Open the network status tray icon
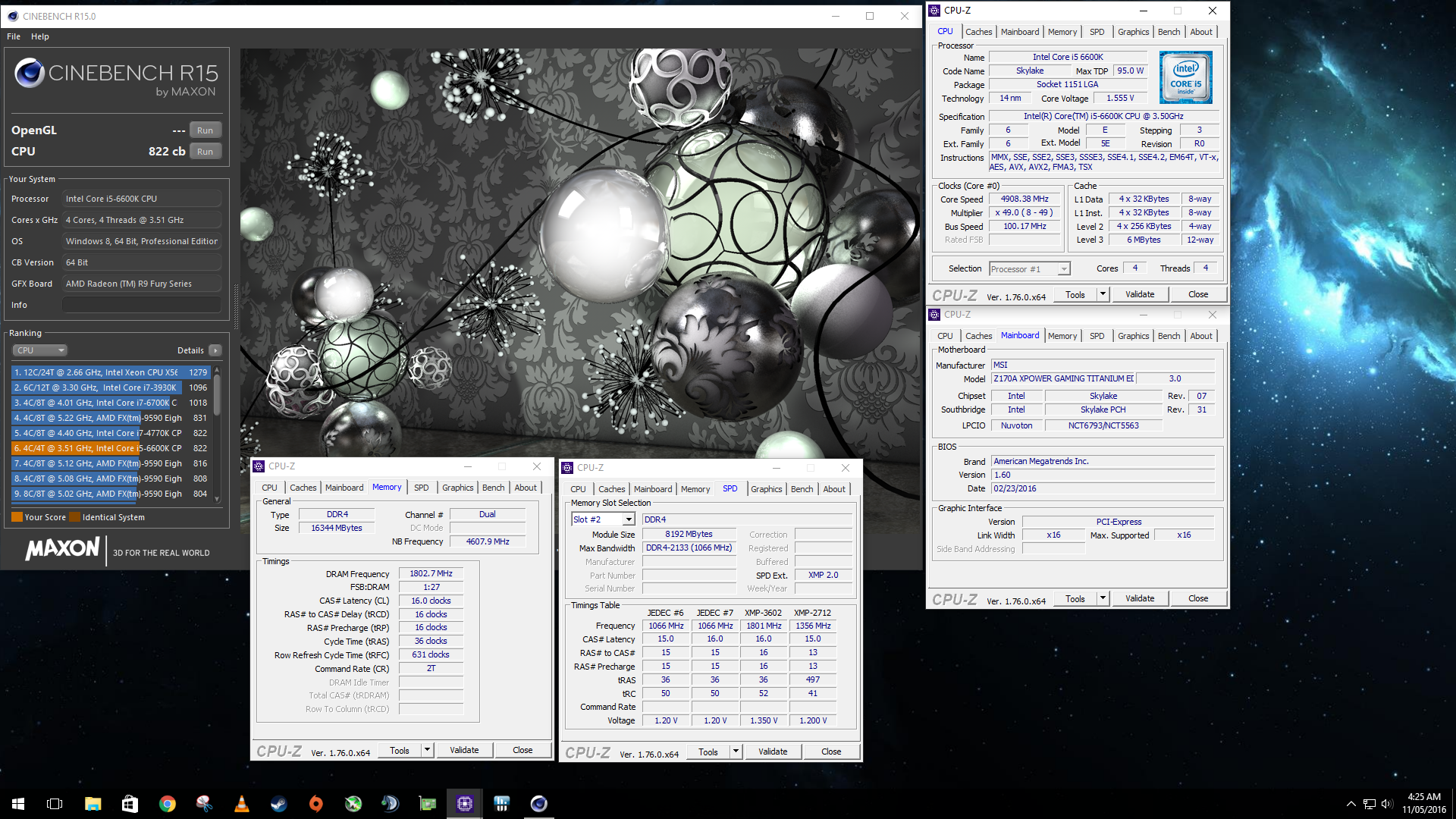1456x819 pixels. [1369, 804]
